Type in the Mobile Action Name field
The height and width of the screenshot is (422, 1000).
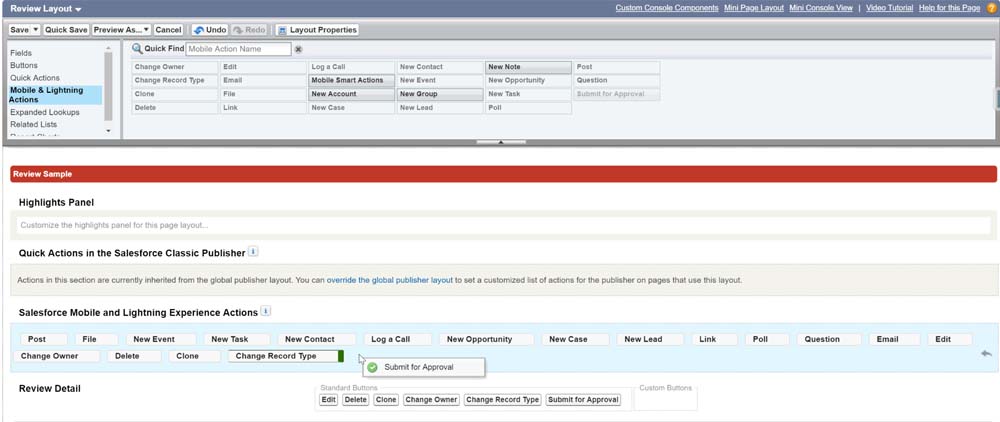coord(238,49)
